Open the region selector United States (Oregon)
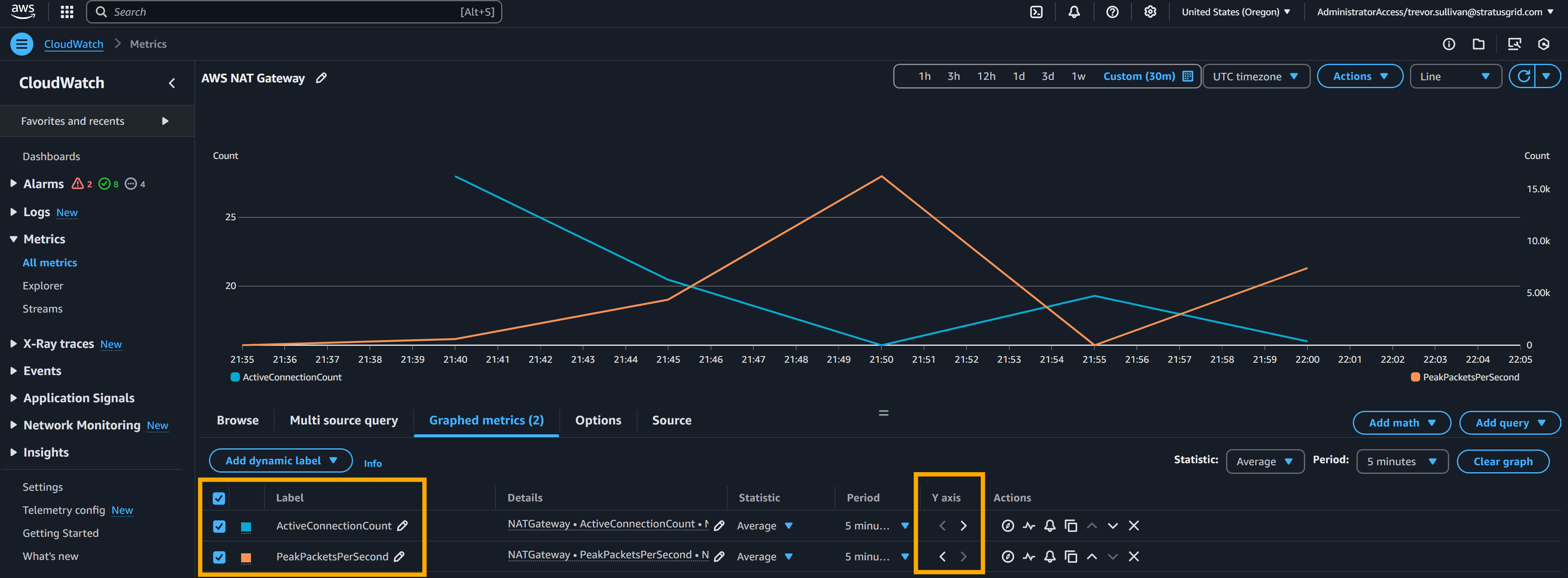Image resolution: width=1568 pixels, height=578 pixels. pyautogui.click(x=1236, y=12)
